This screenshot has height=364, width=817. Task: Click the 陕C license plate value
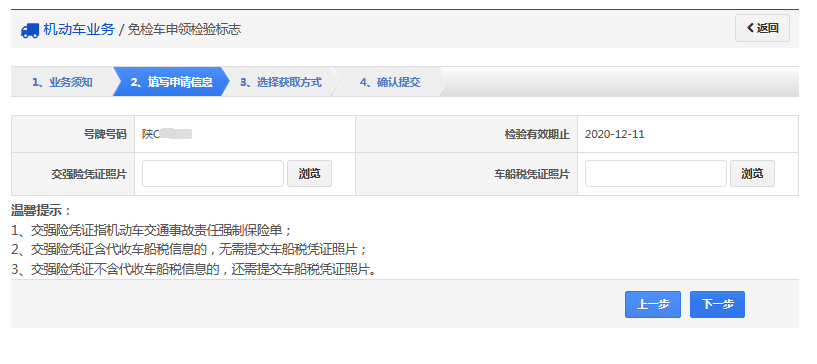pos(167,134)
